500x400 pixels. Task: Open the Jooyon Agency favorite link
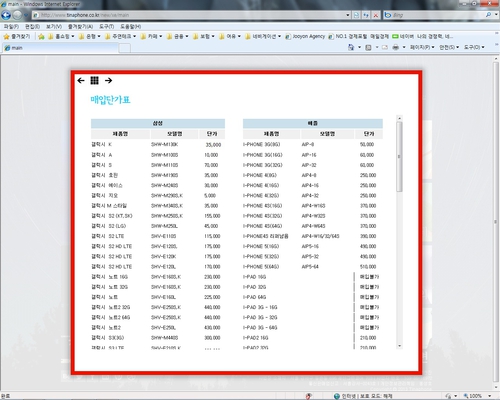(x=305, y=36)
